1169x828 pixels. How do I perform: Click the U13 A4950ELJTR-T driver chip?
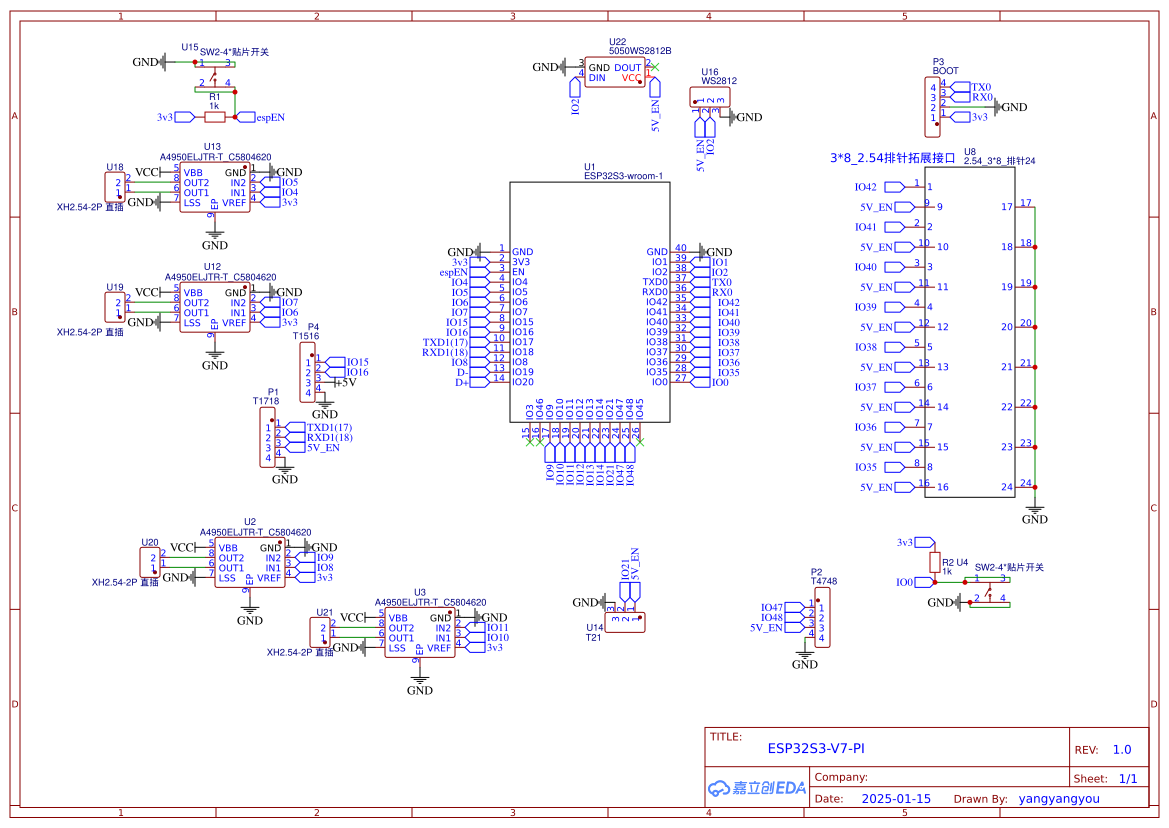click(215, 187)
